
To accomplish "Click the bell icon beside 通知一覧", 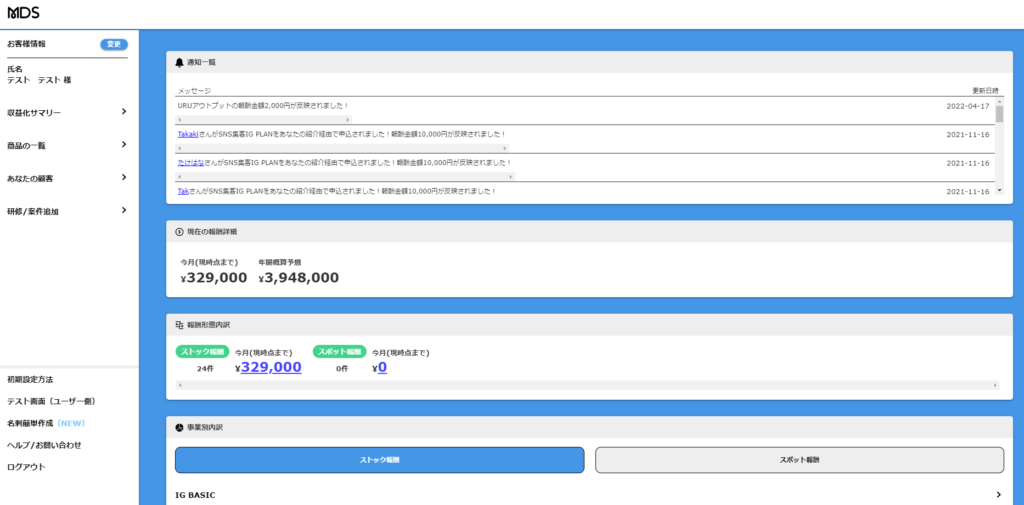I will pos(179,62).
